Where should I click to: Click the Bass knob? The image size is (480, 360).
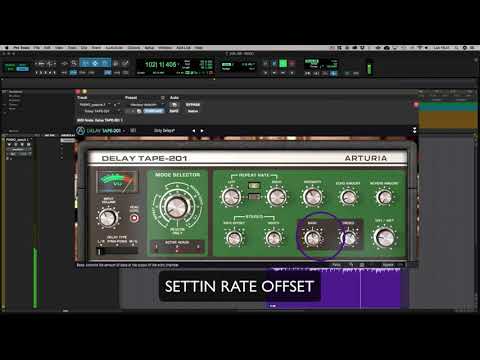pyautogui.click(x=312, y=238)
